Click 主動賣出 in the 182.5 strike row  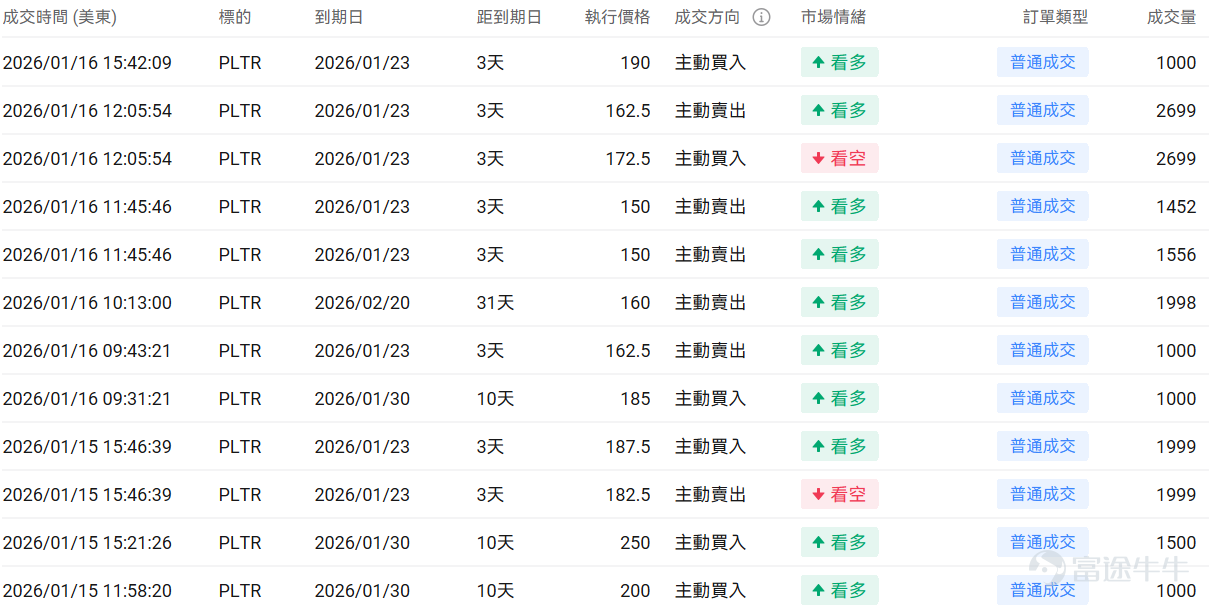711,495
